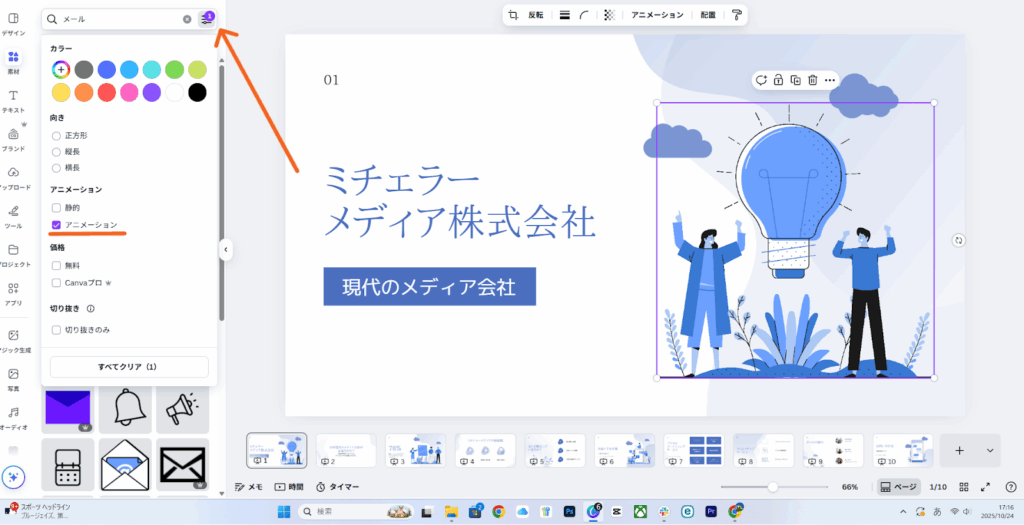Expand the dropdown arrow beside add page
This screenshot has width=1024, height=525.
coord(990,451)
